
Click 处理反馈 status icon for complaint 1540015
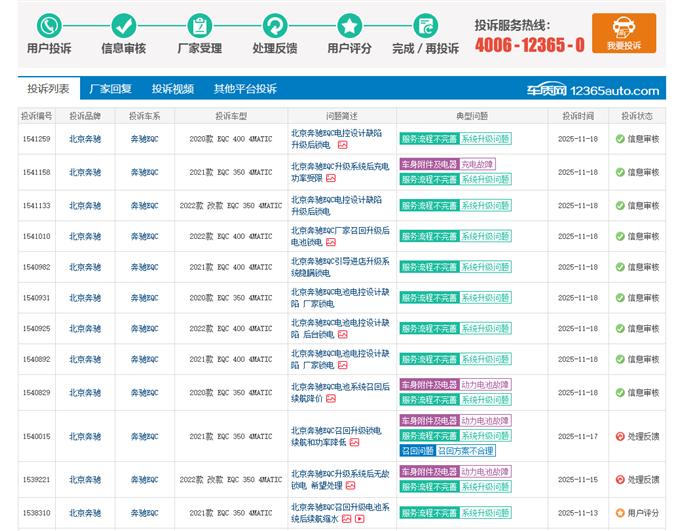click(620, 437)
